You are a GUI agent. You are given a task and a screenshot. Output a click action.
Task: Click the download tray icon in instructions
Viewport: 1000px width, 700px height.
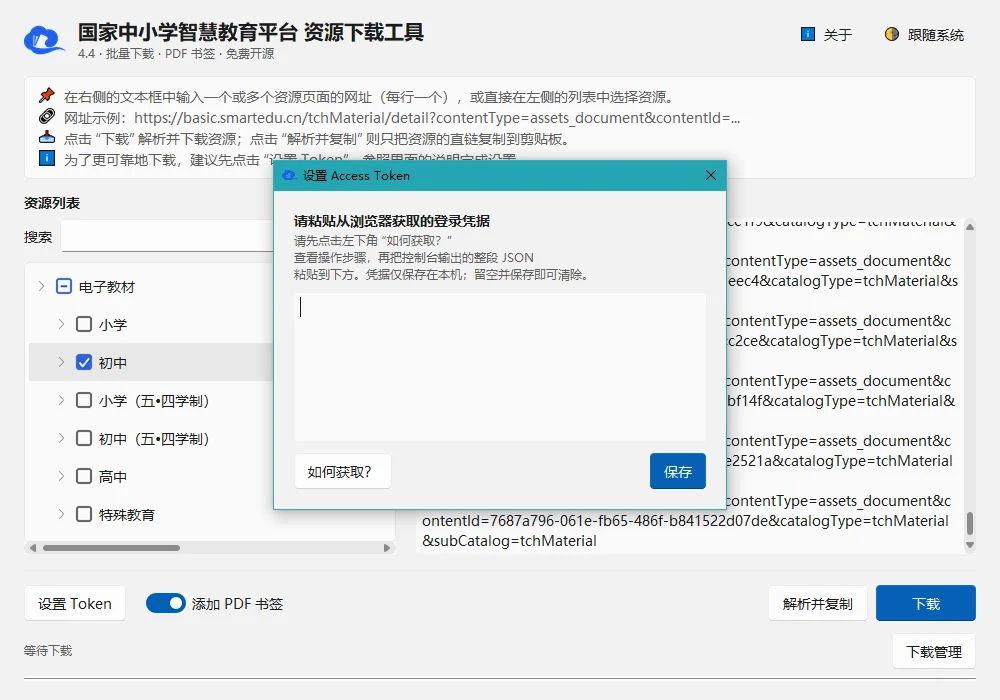tap(47, 138)
